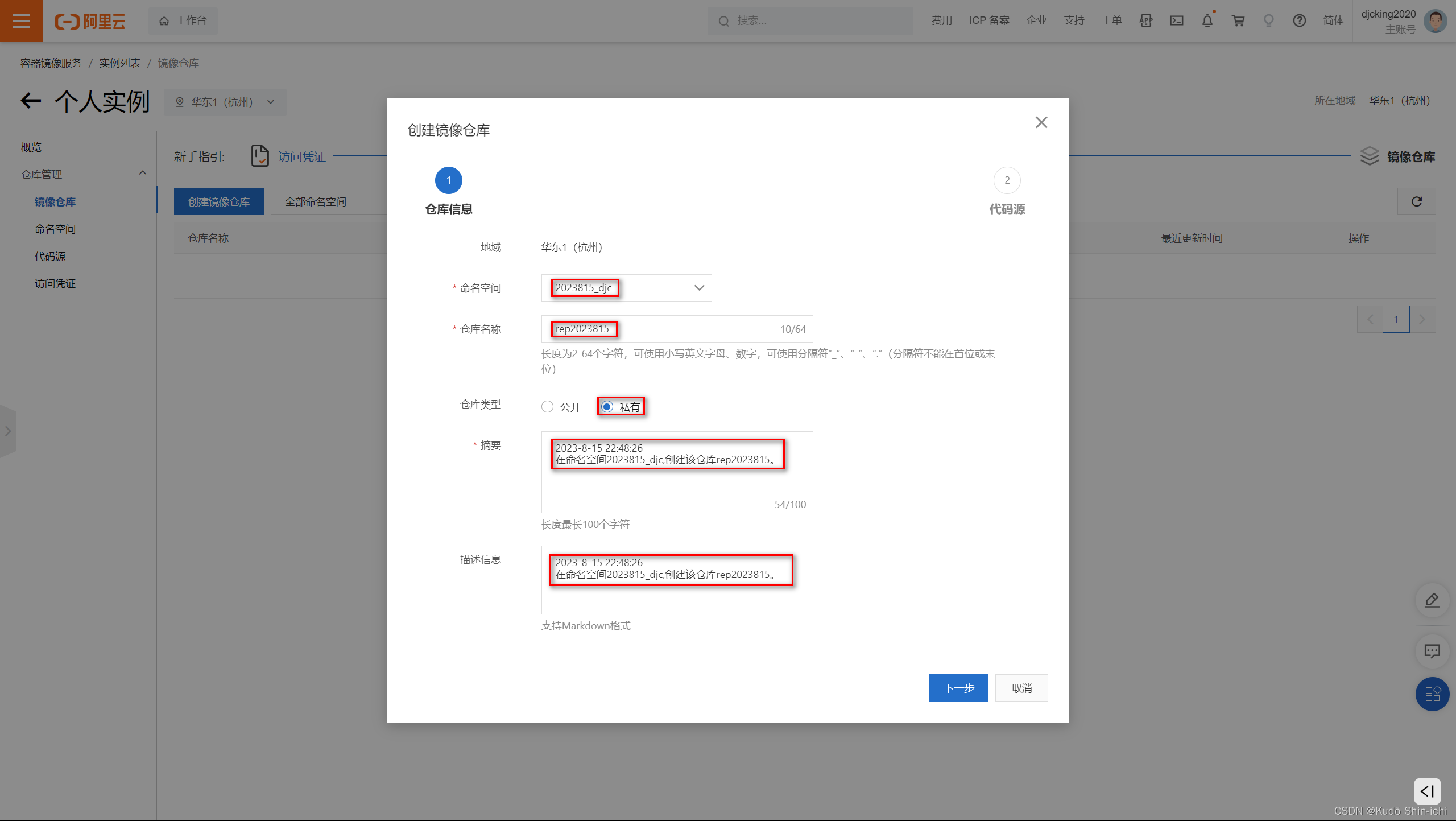Open 命名空间 in the sidebar
The image size is (1456, 821).
(55, 229)
